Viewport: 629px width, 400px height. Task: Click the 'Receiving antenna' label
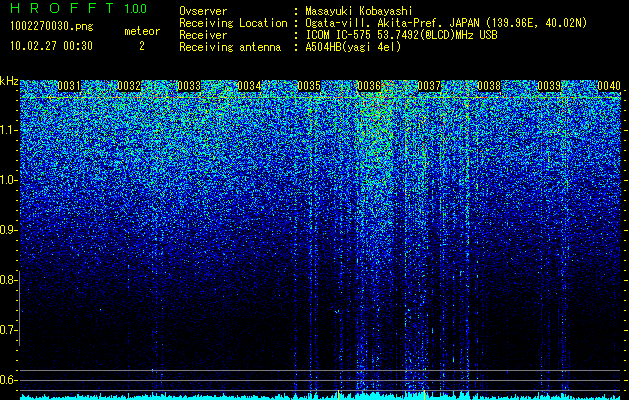pyautogui.click(x=230, y=47)
